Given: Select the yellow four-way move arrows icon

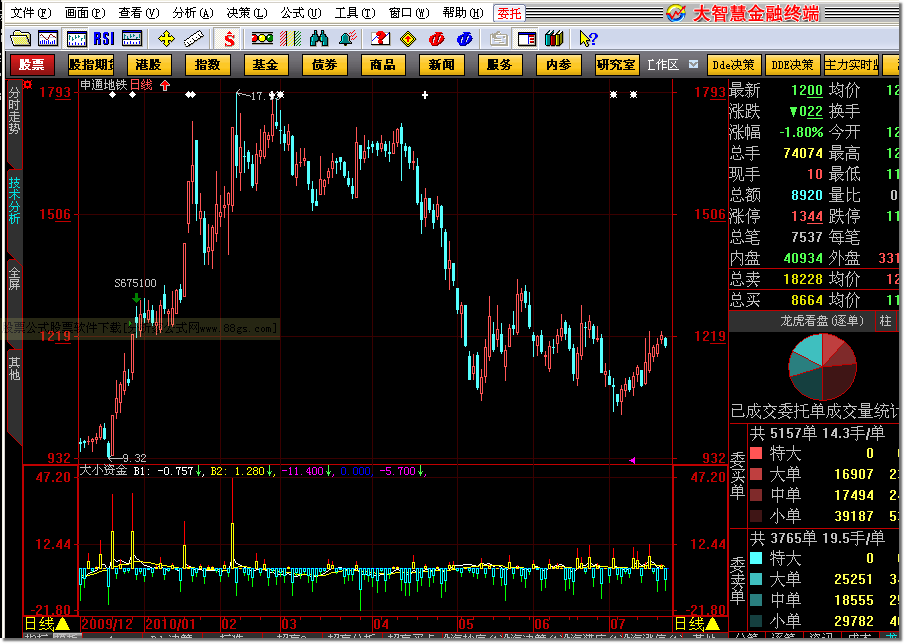Looking at the screenshot, I should pos(166,39).
